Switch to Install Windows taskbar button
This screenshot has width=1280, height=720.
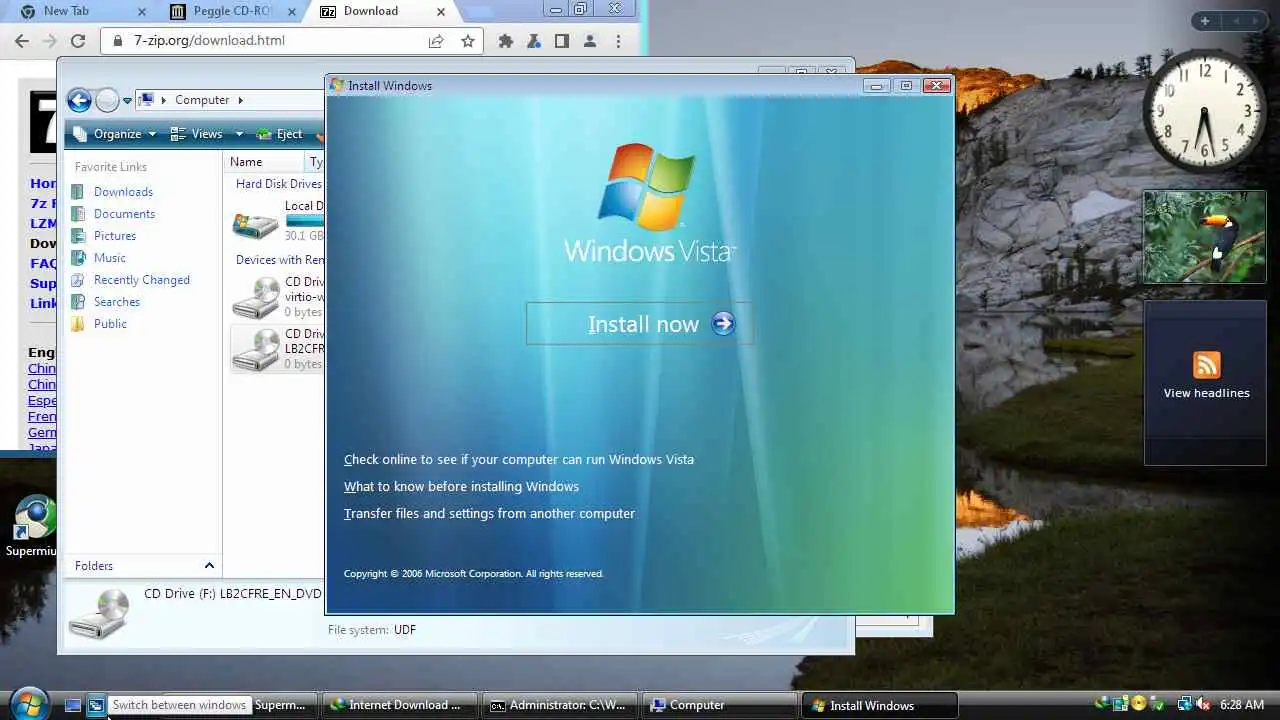click(880, 705)
